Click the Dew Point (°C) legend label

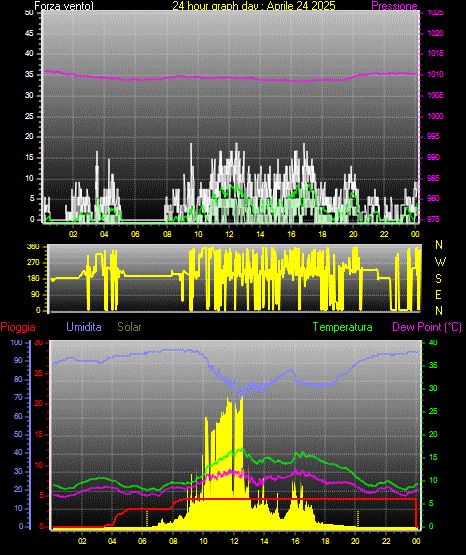[x=427, y=327]
